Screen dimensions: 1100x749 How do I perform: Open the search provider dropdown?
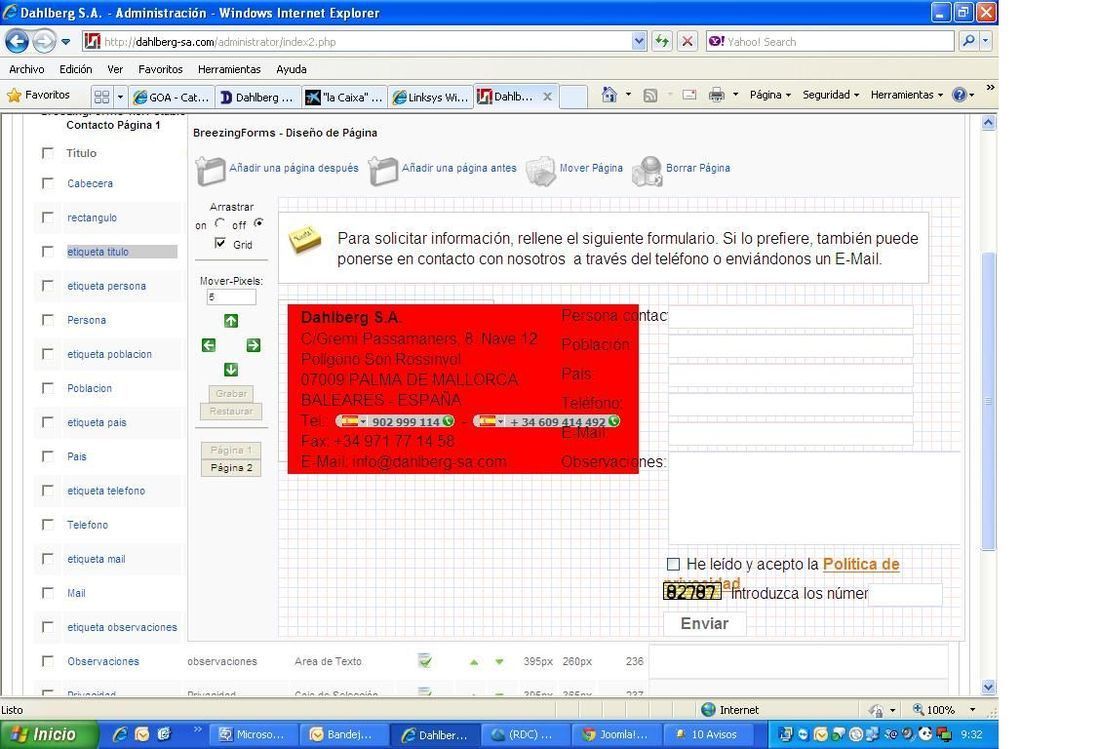(x=986, y=41)
